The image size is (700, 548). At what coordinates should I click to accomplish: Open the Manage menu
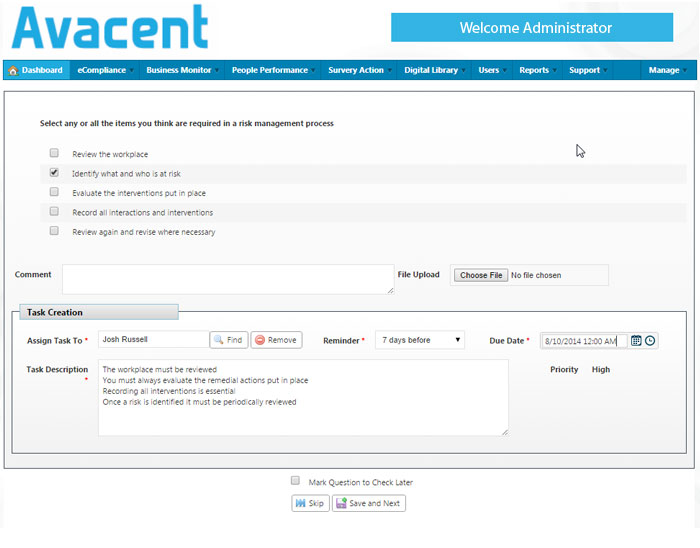coord(667,70)
